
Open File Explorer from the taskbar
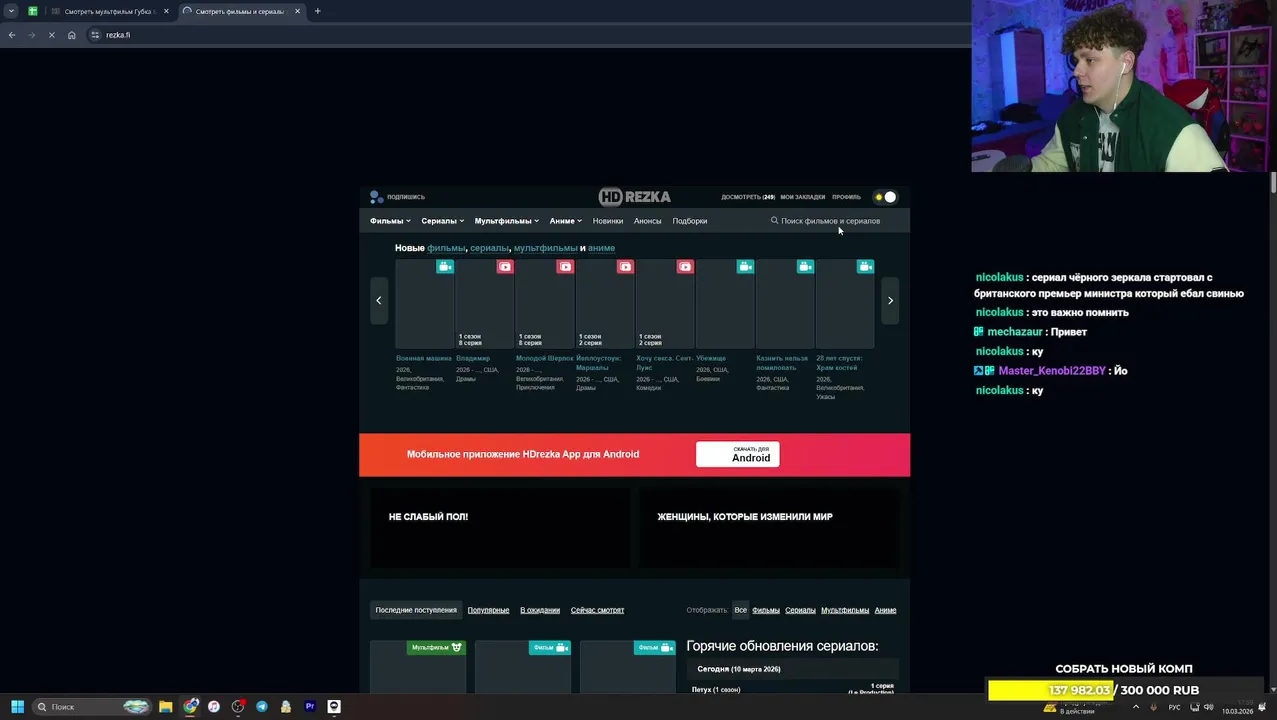pyautogui.click(x=166, y=707)
